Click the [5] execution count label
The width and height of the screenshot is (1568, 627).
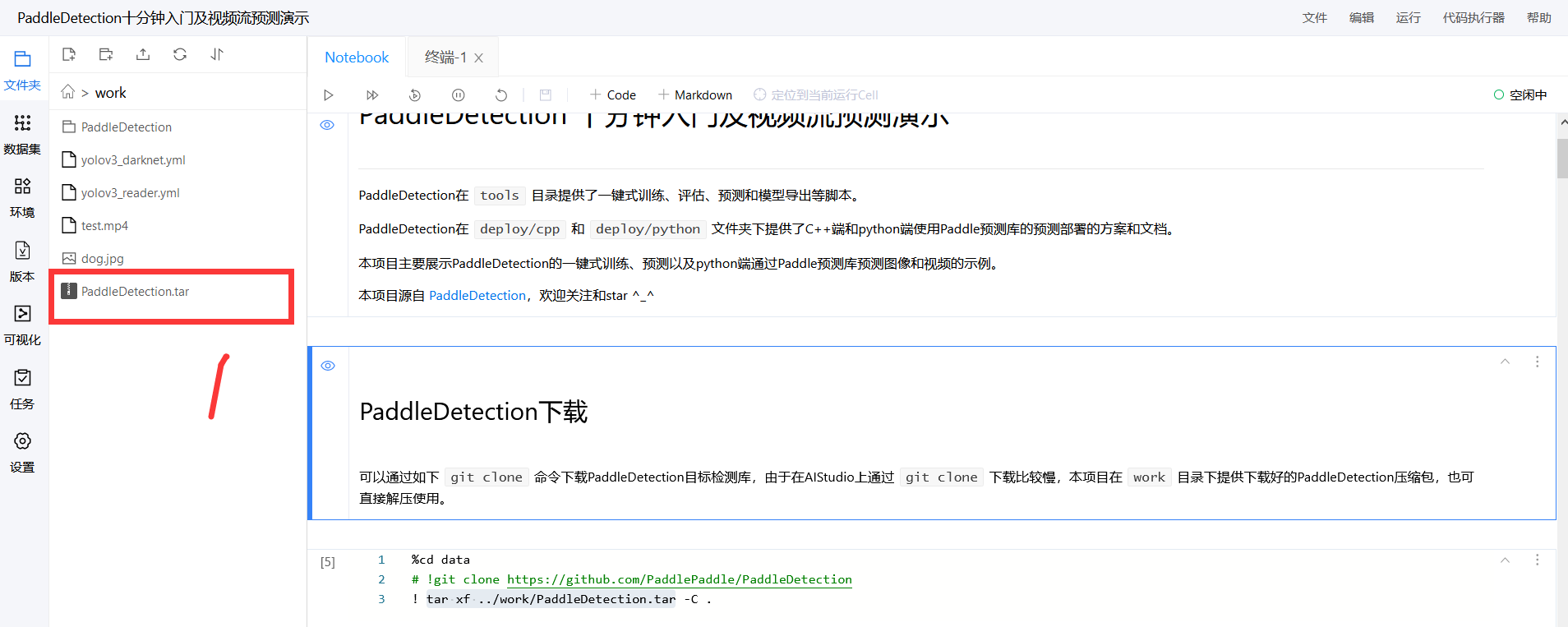[328, 562]
